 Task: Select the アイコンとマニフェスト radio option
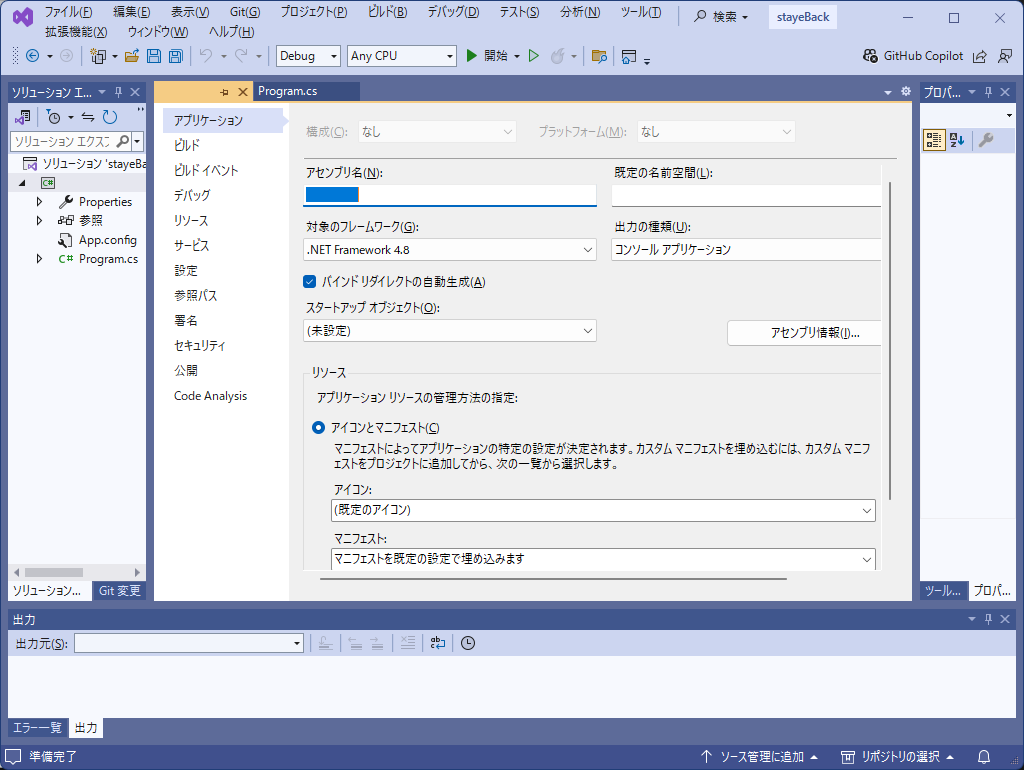click(x=319, y=427)
